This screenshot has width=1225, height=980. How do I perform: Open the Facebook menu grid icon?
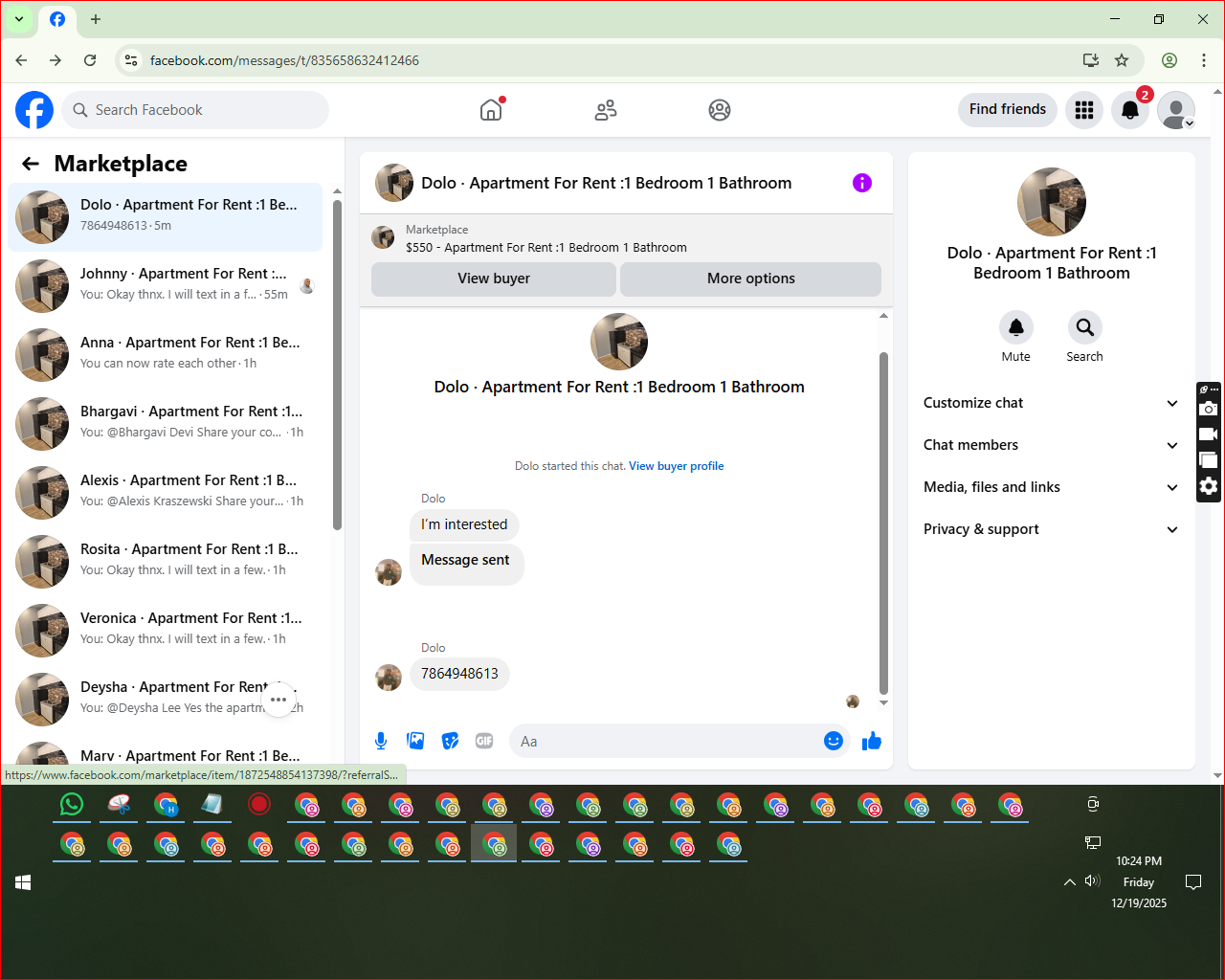[1084, 110]
